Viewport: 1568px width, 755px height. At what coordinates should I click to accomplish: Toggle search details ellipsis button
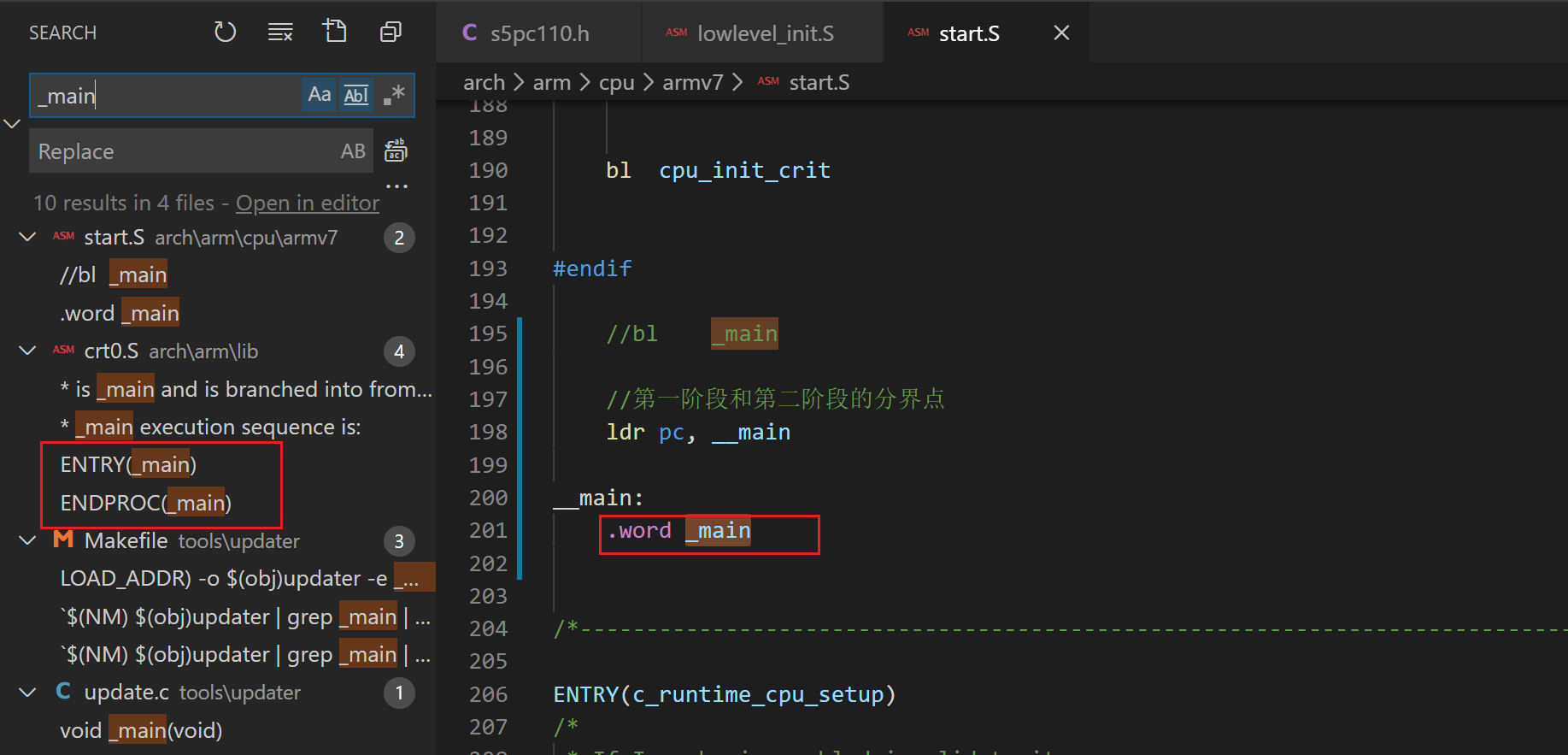point(396,186)
